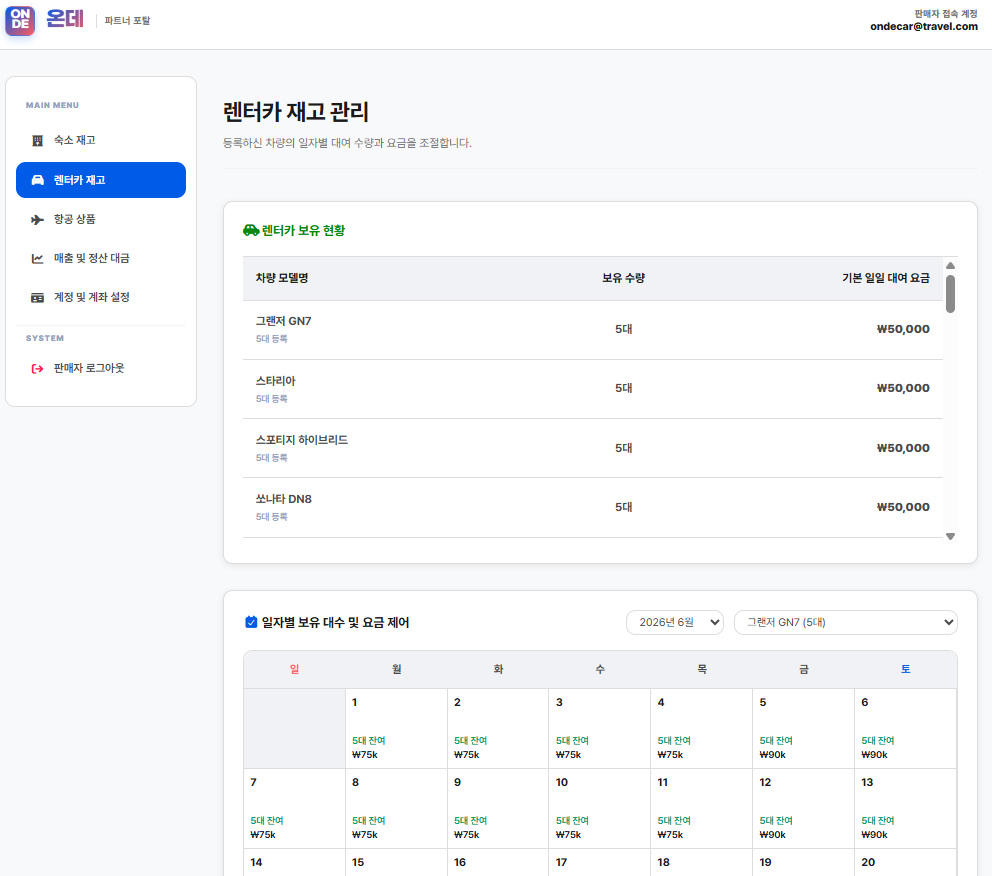The width and height of the screenshot is (992, 876).
Task: Select June 20 calendar cell
Action: point(905,863)
